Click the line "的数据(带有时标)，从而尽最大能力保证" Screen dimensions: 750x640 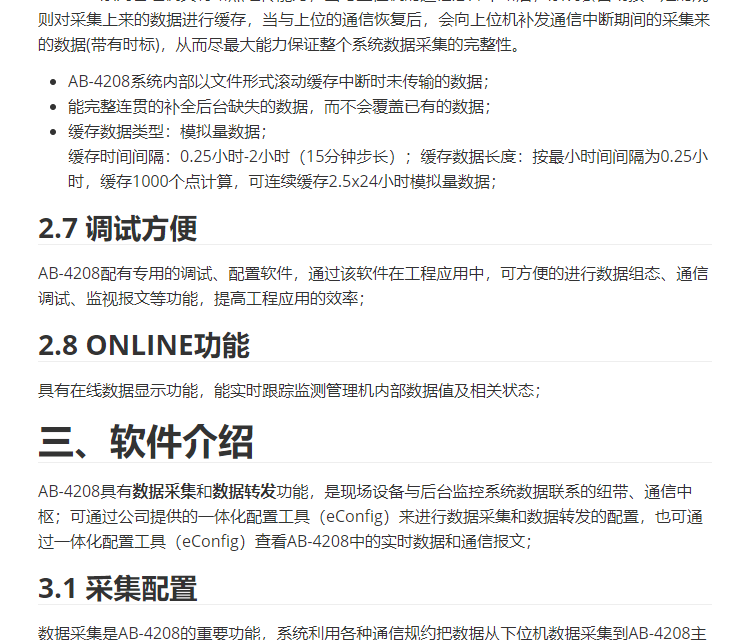click(x=279, y=45)
